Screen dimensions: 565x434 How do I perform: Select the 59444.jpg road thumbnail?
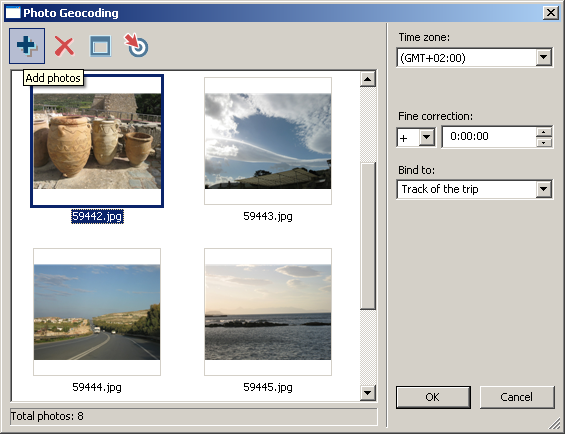pyautogui.click(x=97, y=312)
